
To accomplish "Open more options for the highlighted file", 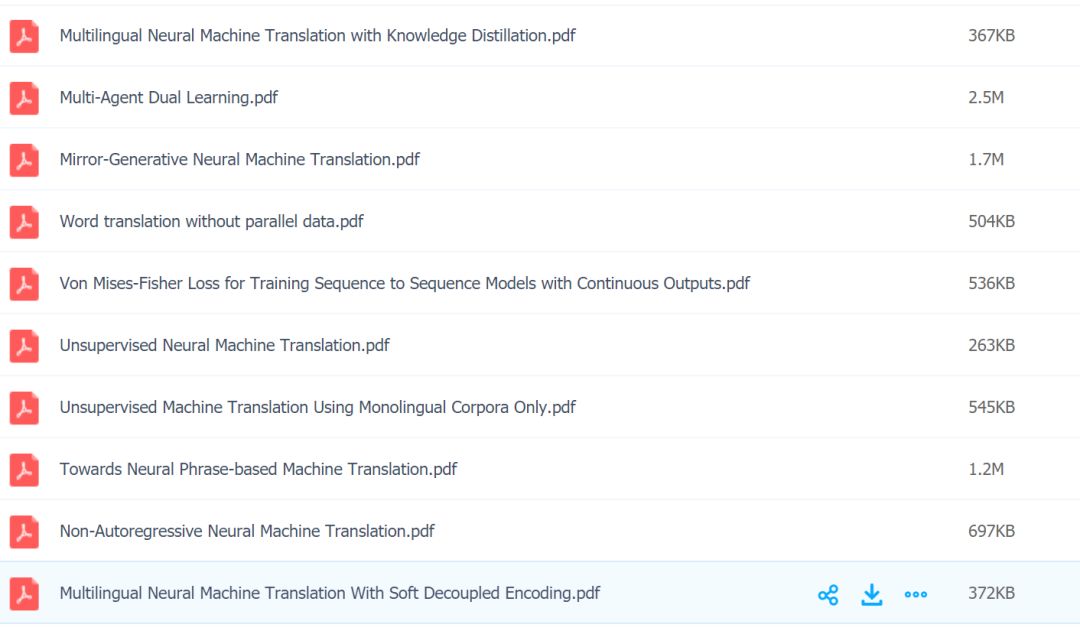I will (915, 595).
